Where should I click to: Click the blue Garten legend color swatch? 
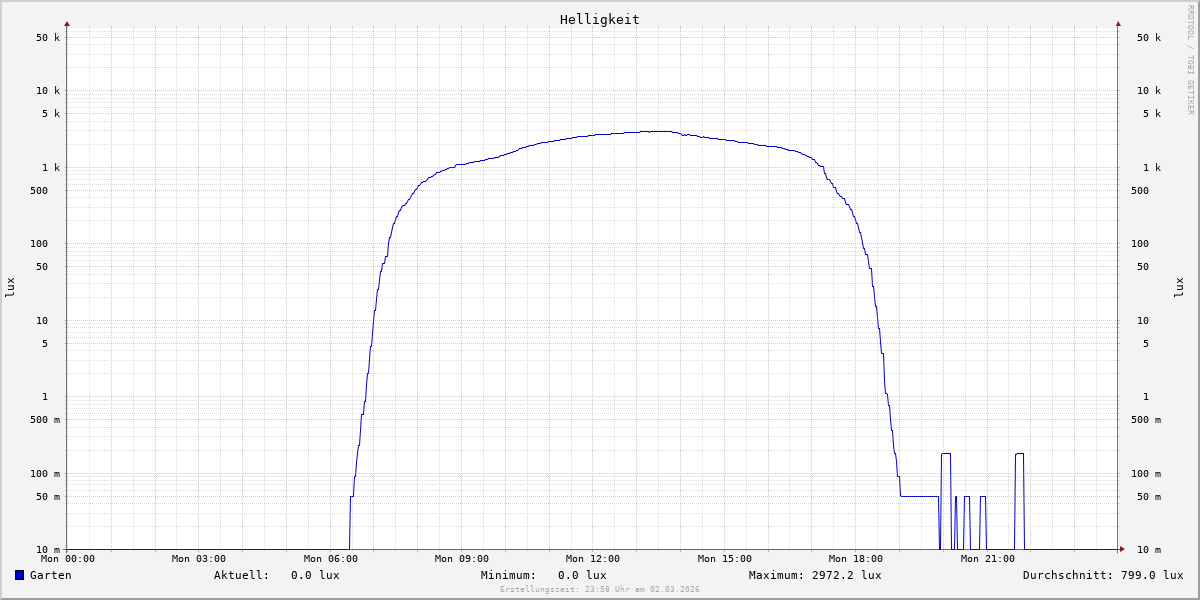point(19,575)
